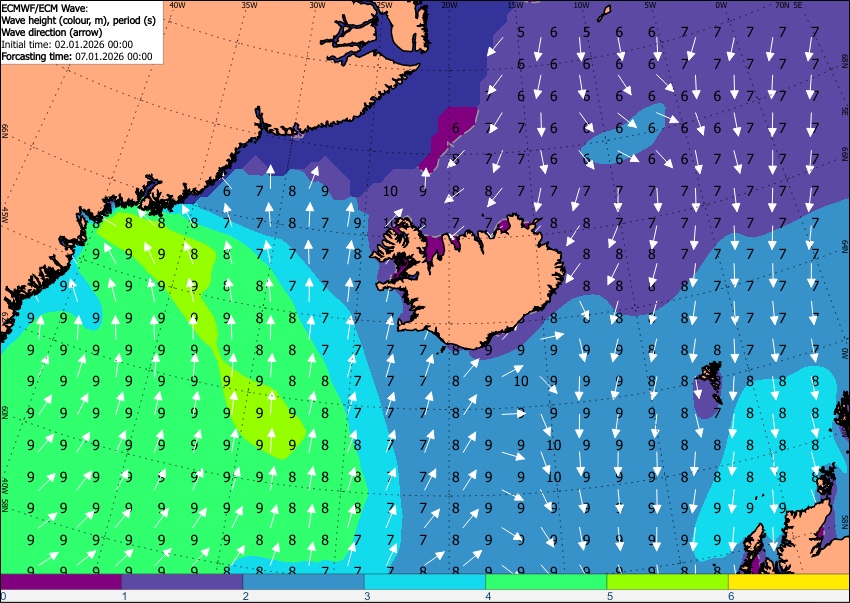850x603 pixels.
Task: Click the 5W longitude label at top
Action: (x=651, y=5)
